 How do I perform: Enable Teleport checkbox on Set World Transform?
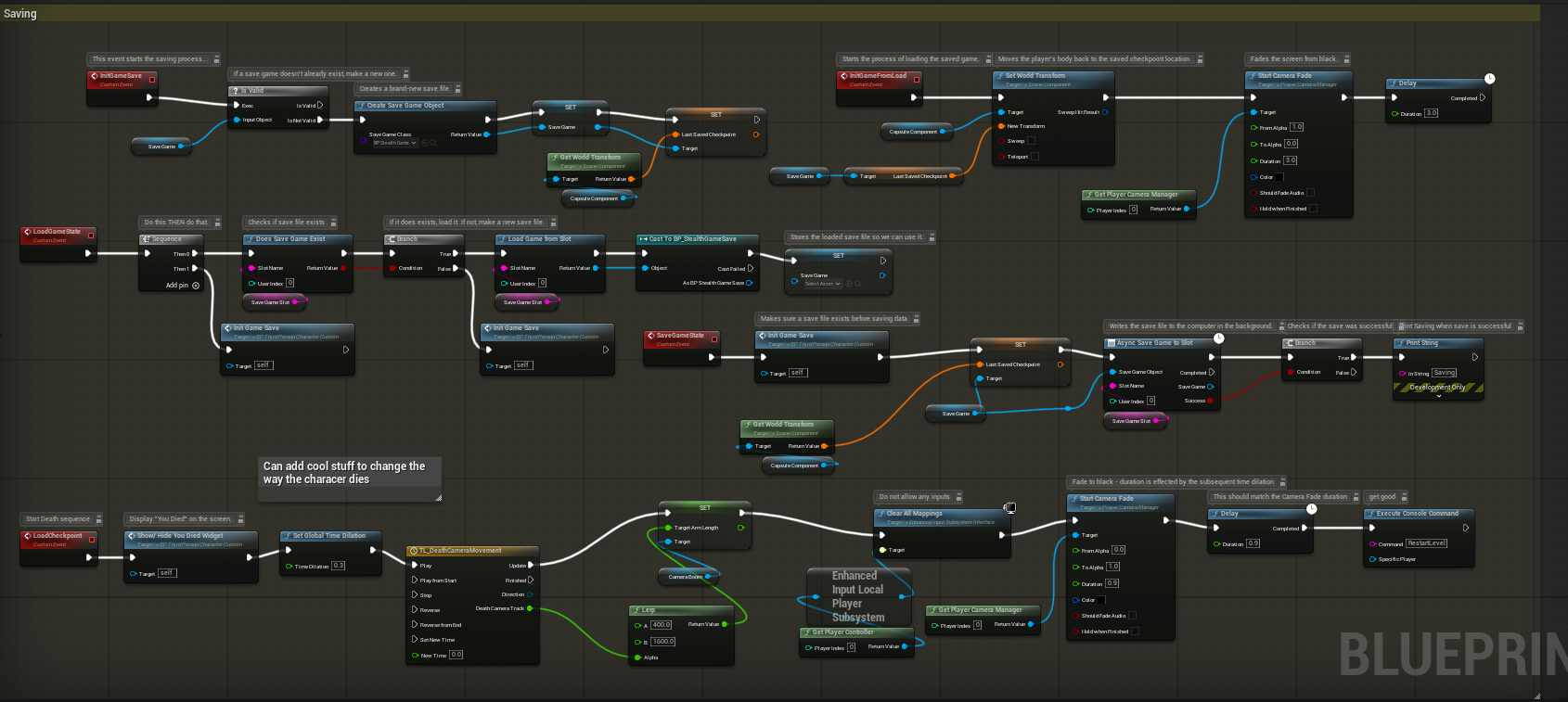tap(1035, 157)
